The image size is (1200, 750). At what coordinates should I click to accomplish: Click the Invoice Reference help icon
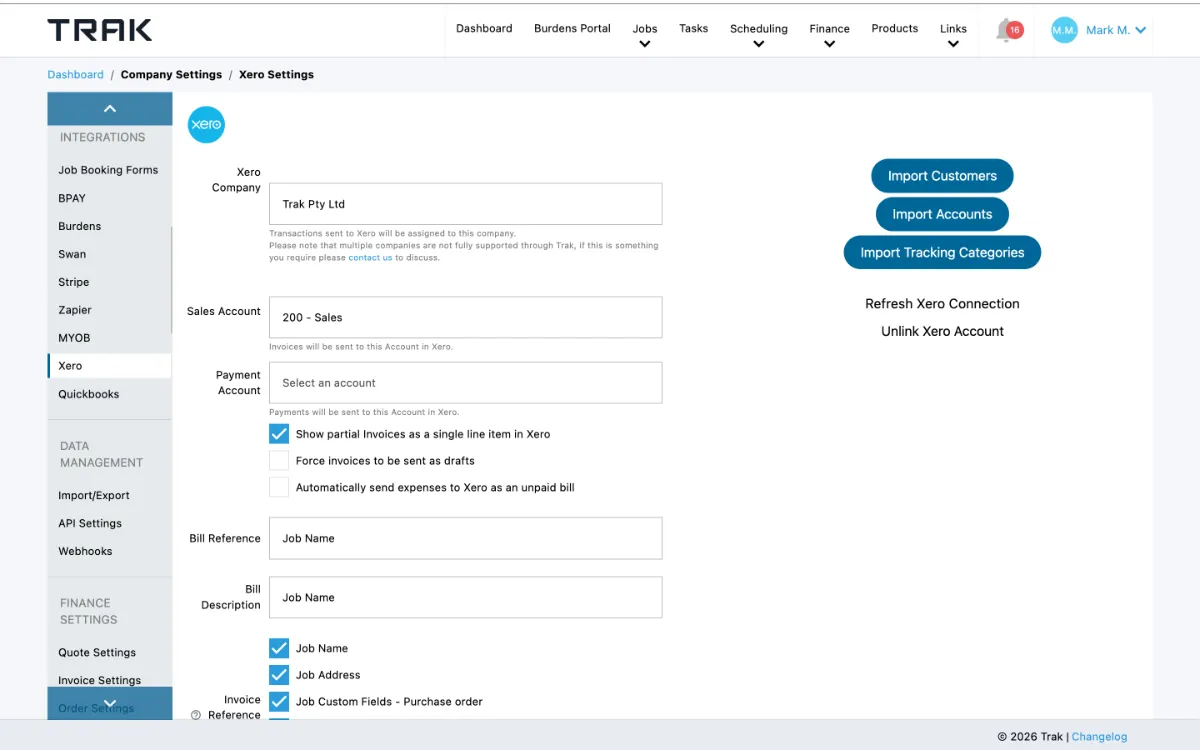click(196, 715)
